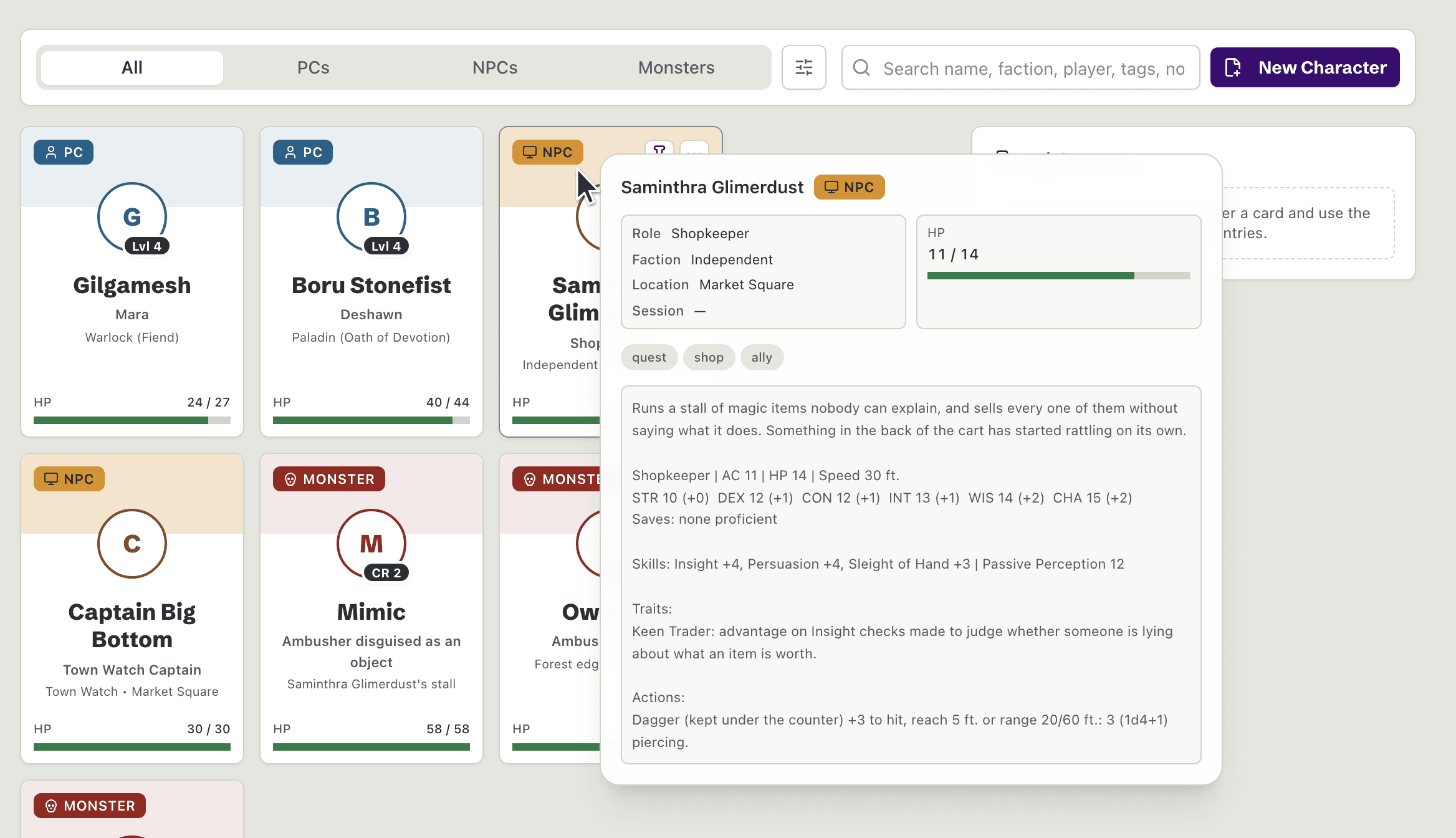Screen dimensions: 1456x838
Task: Click Boru Stonefist's B avatar circle
Action: [x=371, y=217]
